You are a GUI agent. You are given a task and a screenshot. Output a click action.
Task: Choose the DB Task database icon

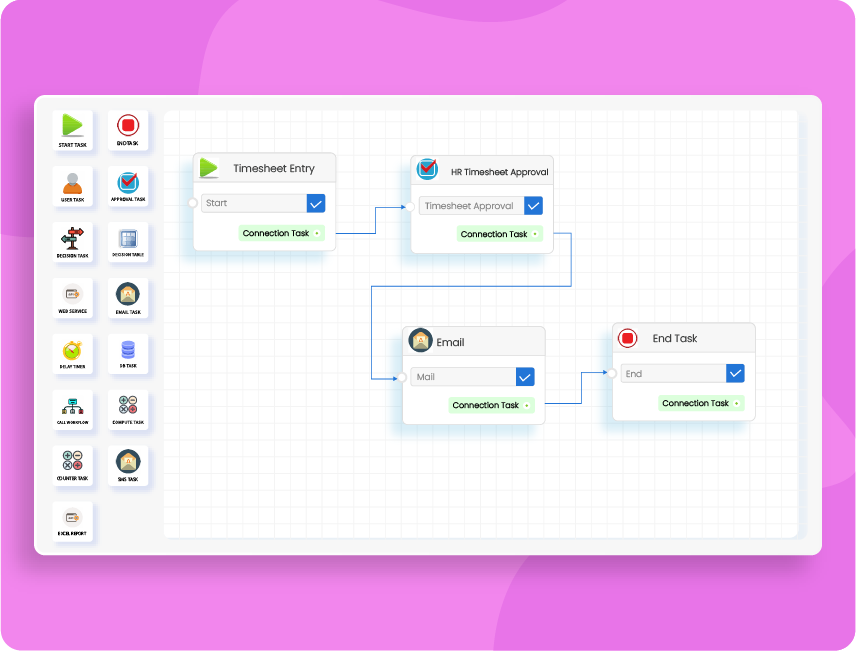tap(128, 351)
